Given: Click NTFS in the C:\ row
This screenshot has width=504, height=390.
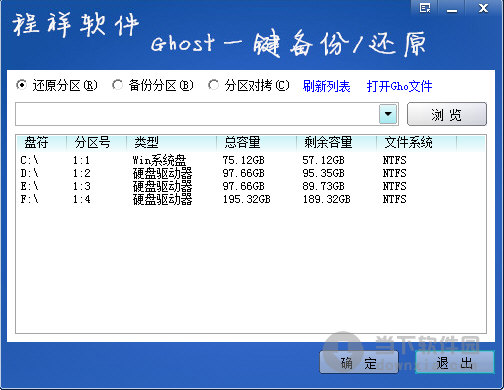Looking at the screenshot, I should (x=394, y=160).
